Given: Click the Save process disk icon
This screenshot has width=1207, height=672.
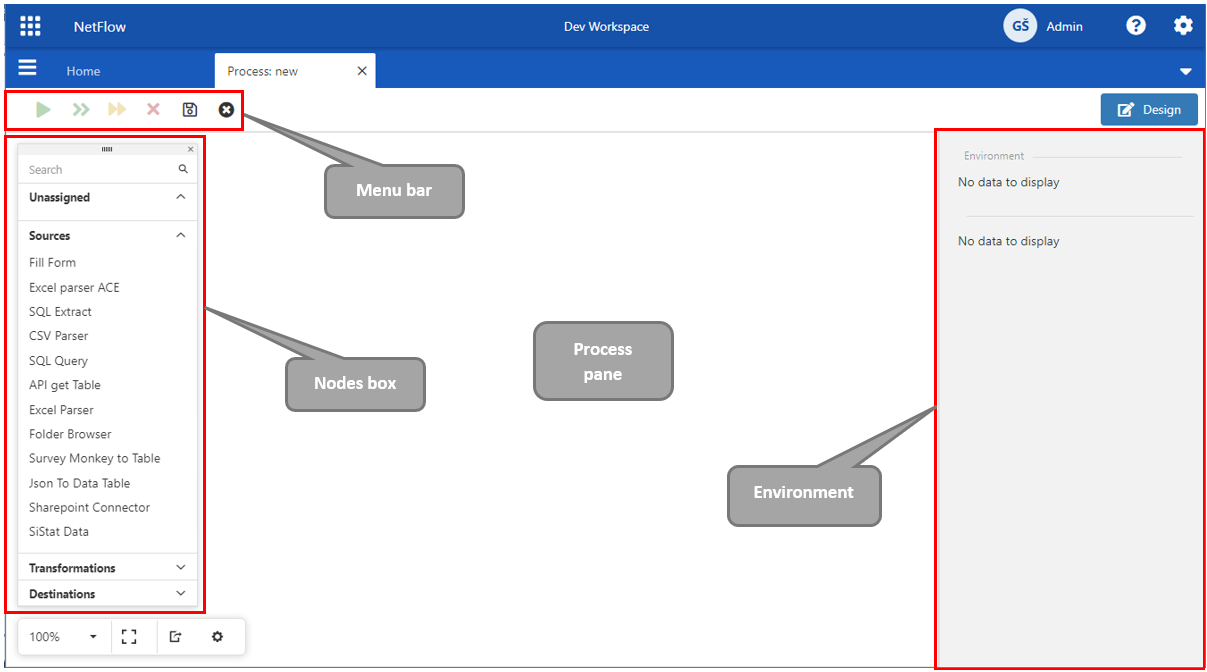Looking at the screenshot, I should [x=190, y=110].
